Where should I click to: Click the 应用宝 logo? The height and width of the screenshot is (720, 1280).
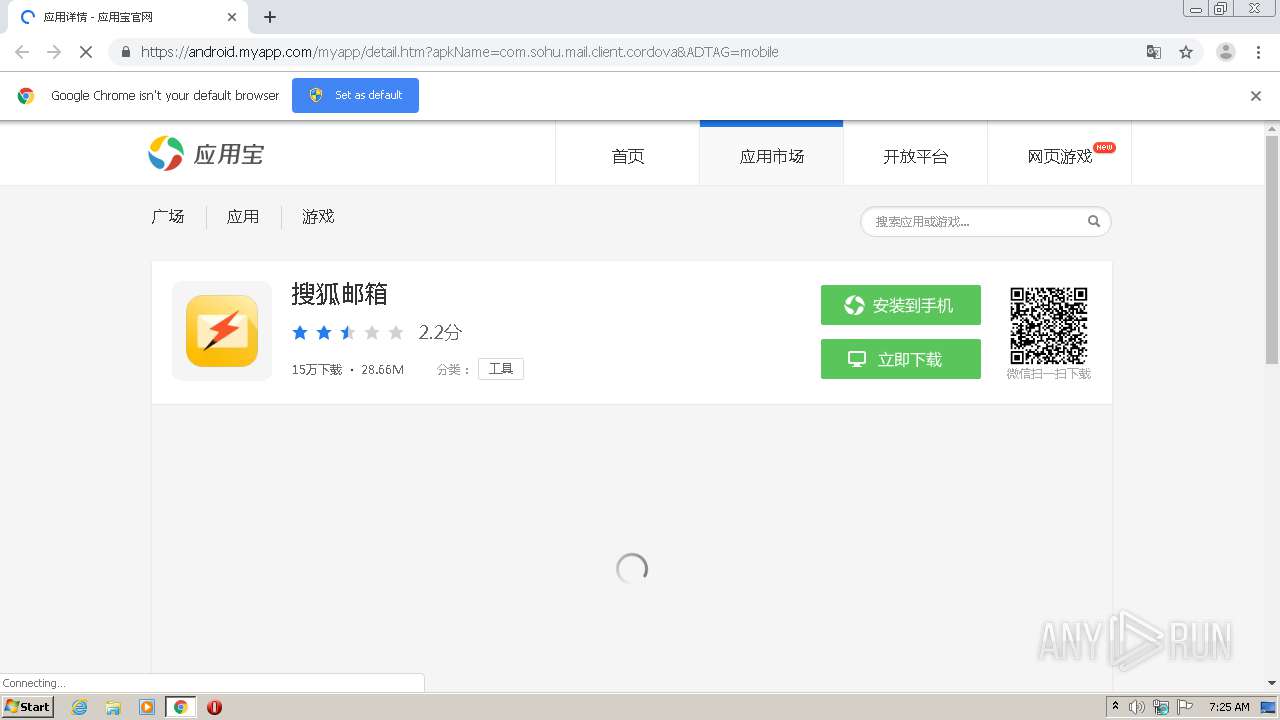coord(206,154)
